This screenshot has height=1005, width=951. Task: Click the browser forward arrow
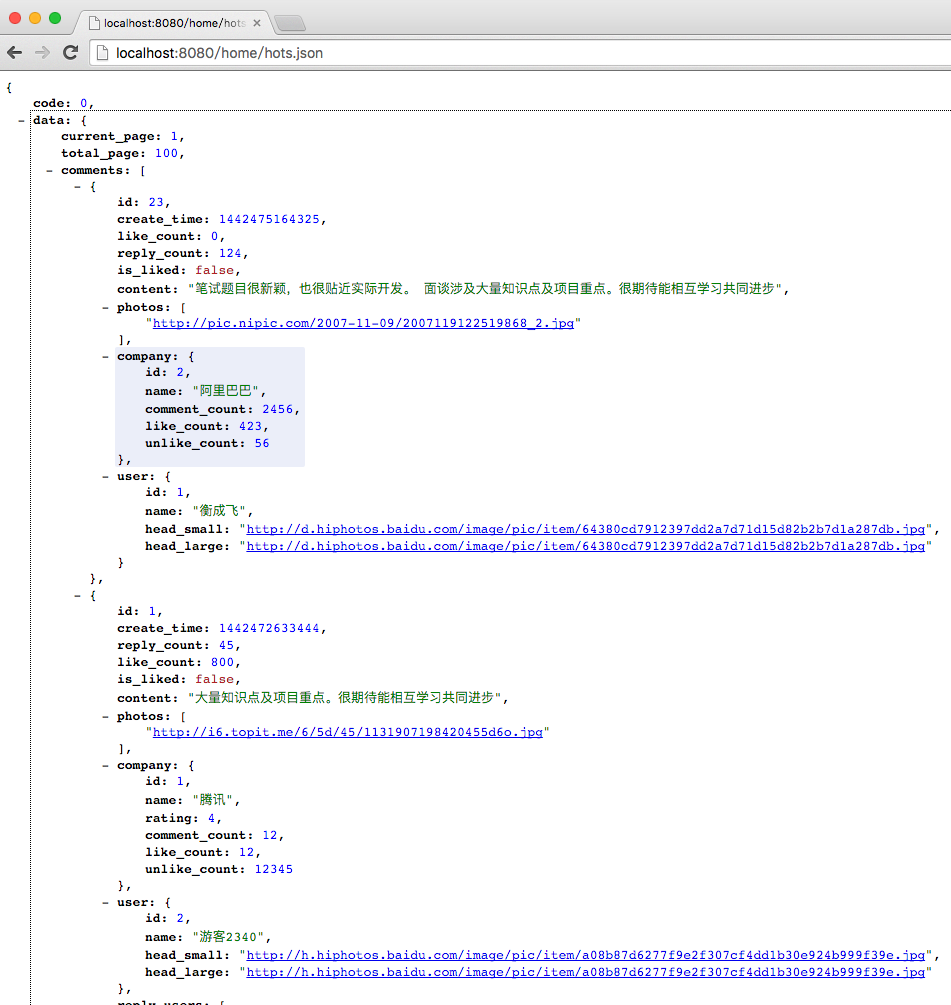(x=42, y=53)
